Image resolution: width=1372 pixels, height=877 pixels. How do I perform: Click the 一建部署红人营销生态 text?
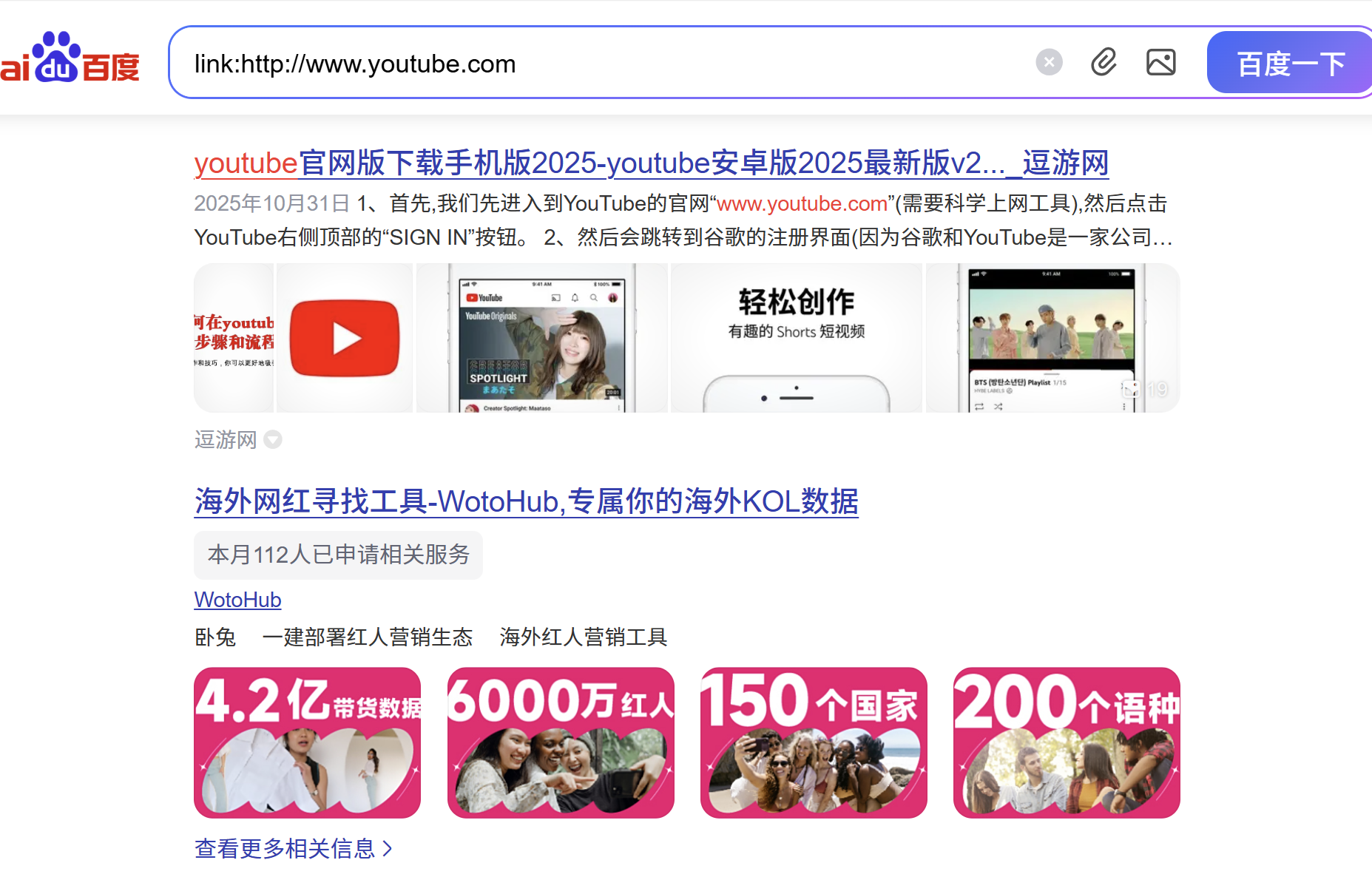coord(367,637)
